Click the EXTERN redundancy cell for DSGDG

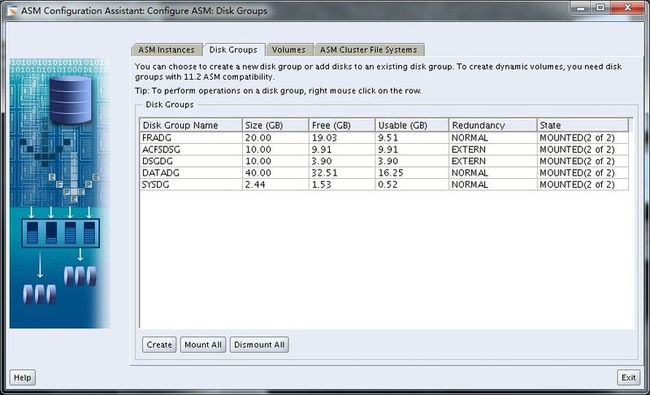coord(493,161)
